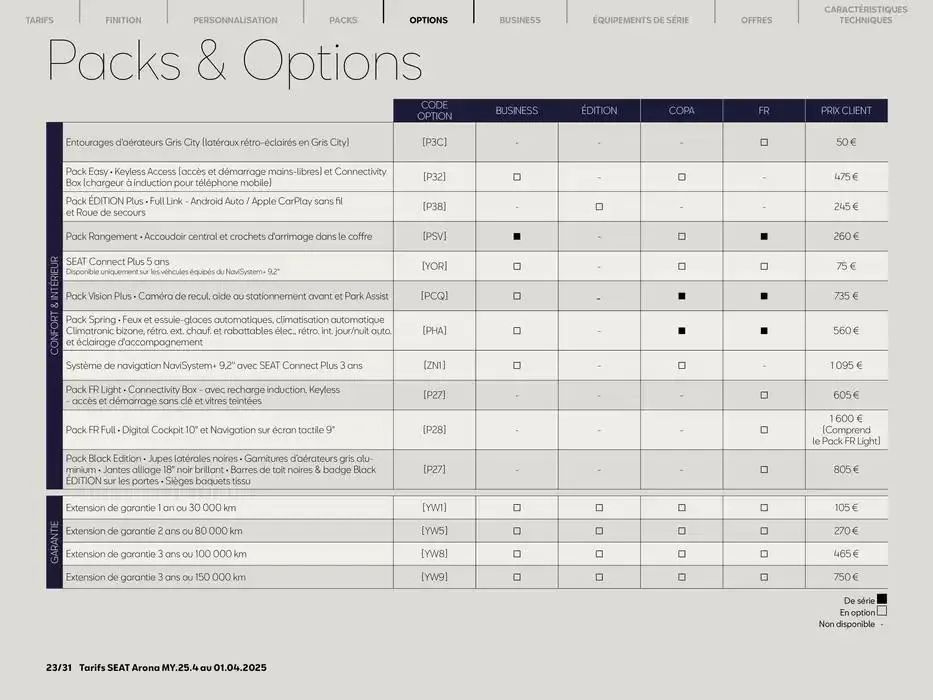
Task: Go to the PERSONNALISATION tab
Action: 235,20
